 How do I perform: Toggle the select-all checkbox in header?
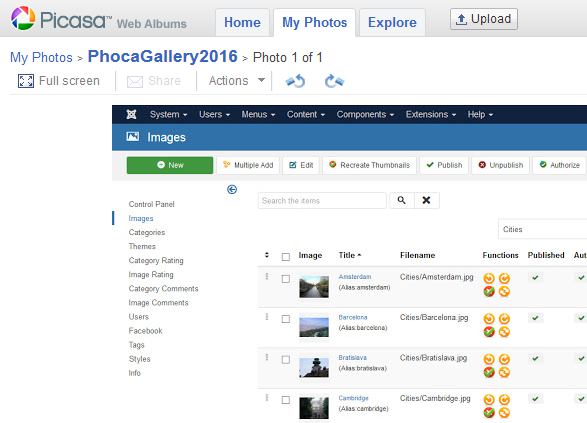286,257
